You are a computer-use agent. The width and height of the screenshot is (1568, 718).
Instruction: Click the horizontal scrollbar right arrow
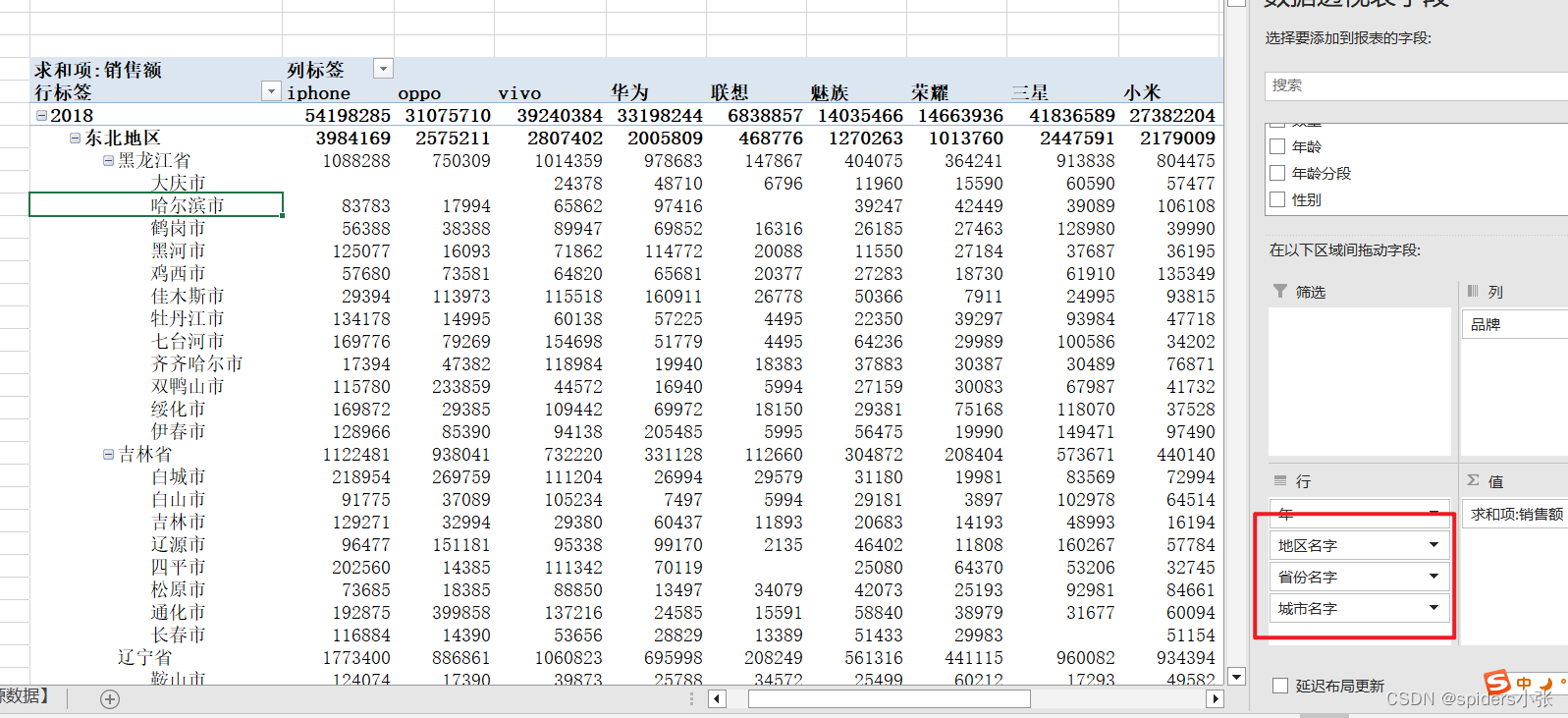(x=1216, y=699)
